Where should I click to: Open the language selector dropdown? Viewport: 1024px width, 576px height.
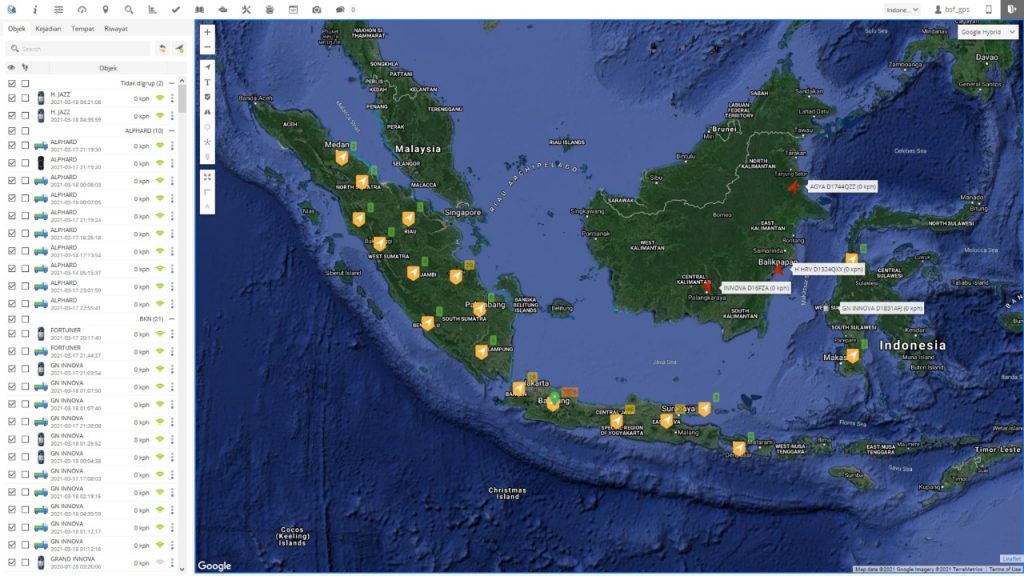[x=902, y=9]
